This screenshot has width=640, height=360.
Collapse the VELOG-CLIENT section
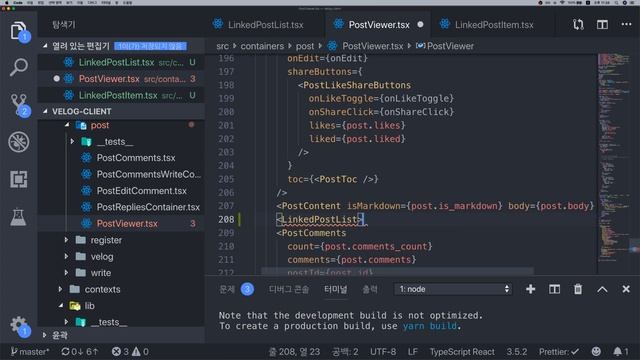121,111
